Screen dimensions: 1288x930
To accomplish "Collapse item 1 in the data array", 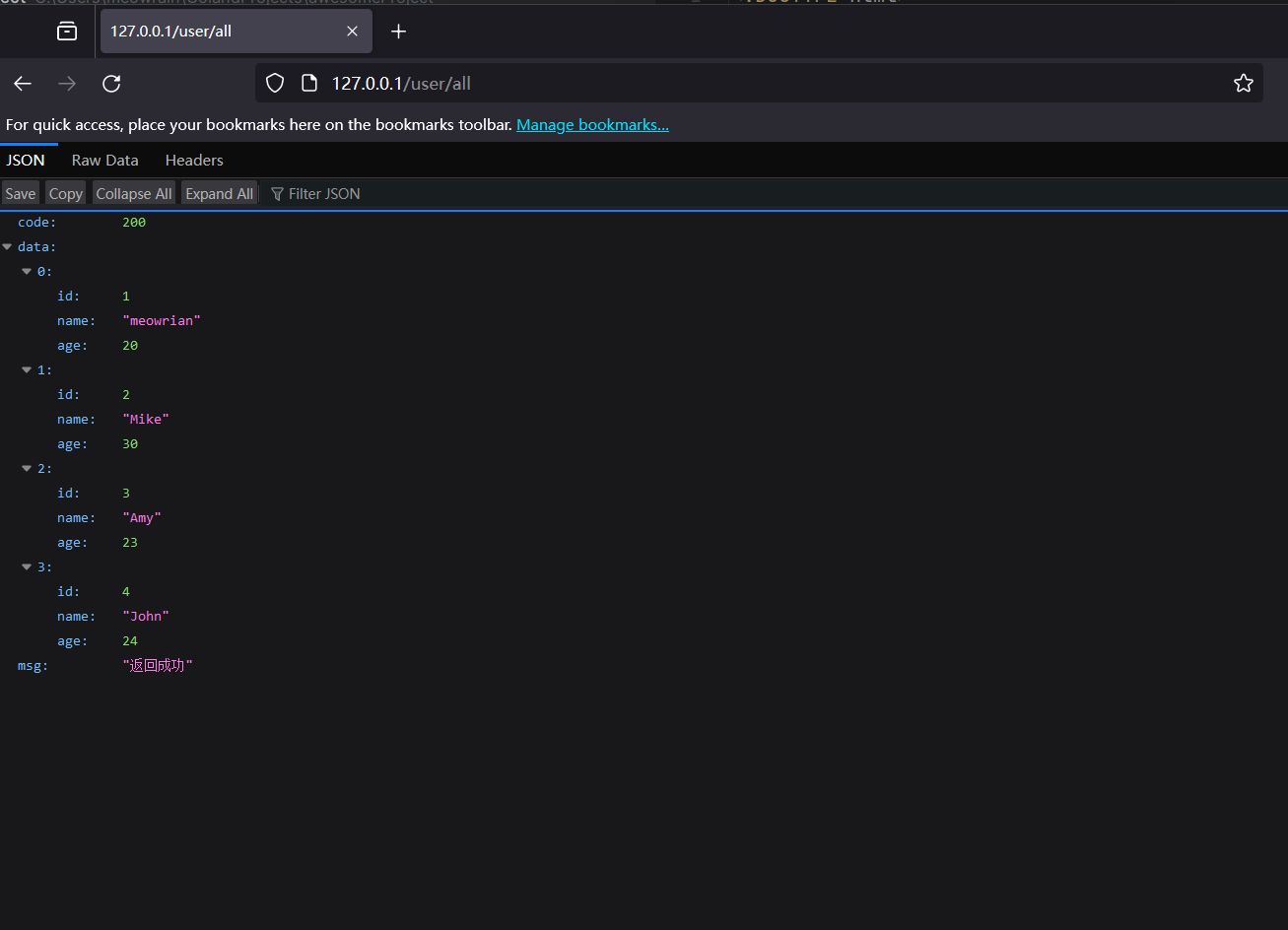I will 28,370.
